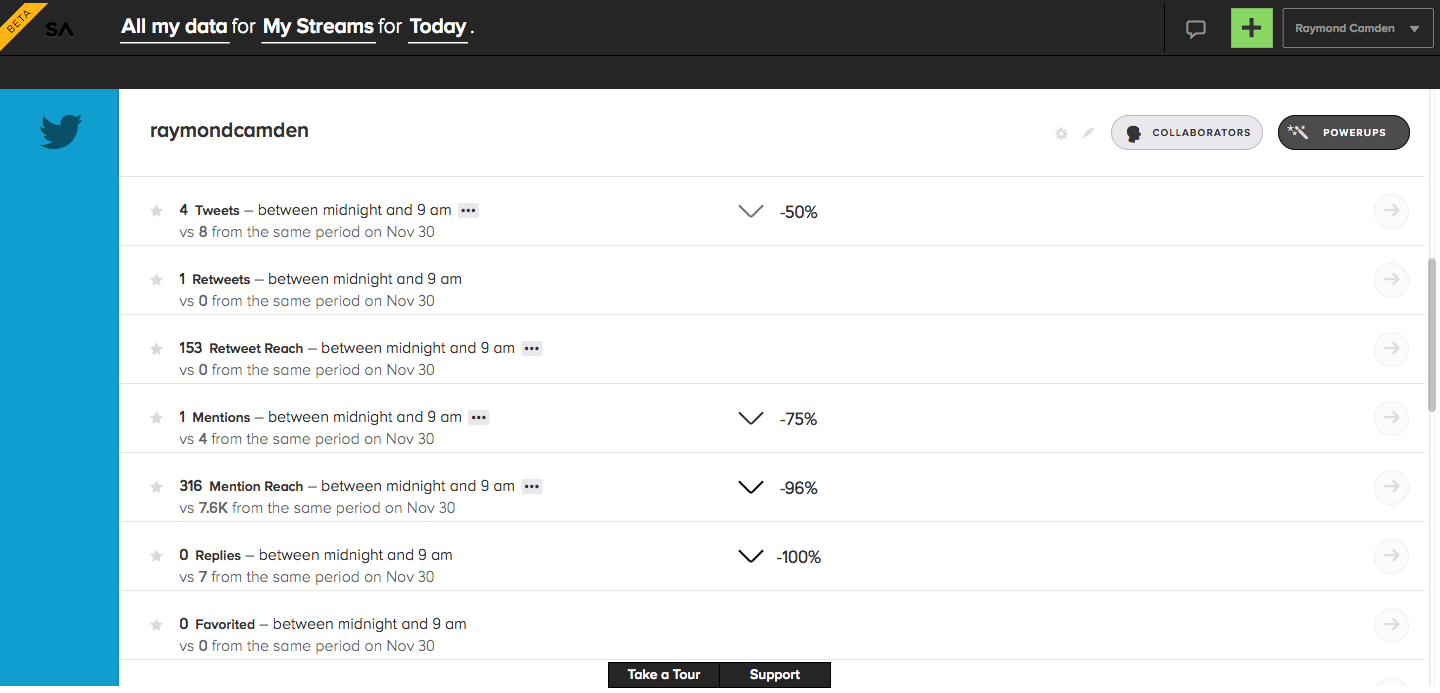
Task: Open the chat bubble messages icon
Action: pyautogui.click(x=1196, y=29)
